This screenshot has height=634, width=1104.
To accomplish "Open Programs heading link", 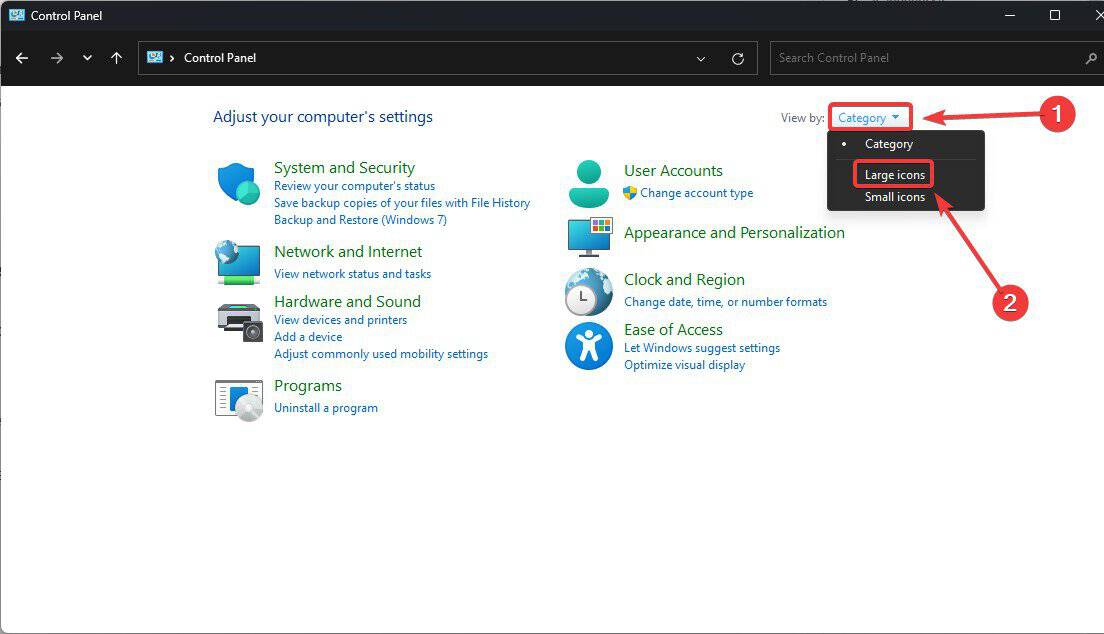I will point(308,386).
